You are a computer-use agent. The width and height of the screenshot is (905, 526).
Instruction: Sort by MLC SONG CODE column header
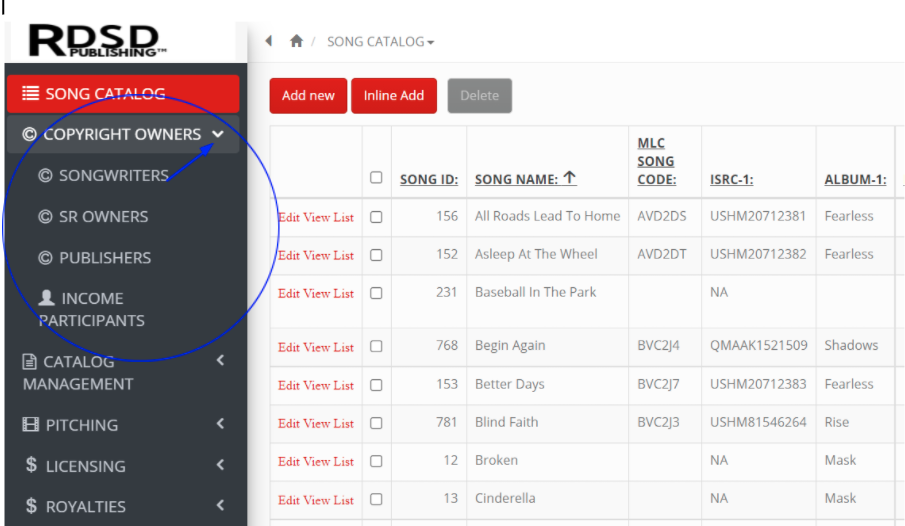(656, 161)
